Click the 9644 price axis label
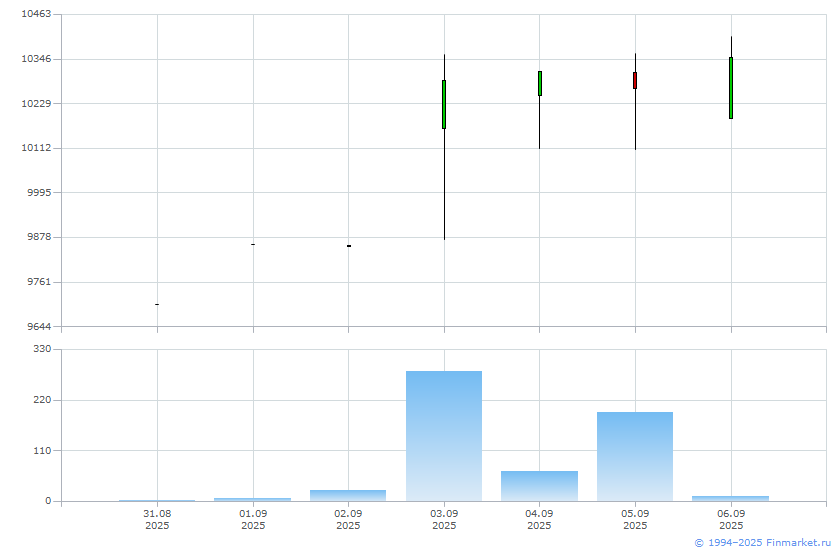 39,326
